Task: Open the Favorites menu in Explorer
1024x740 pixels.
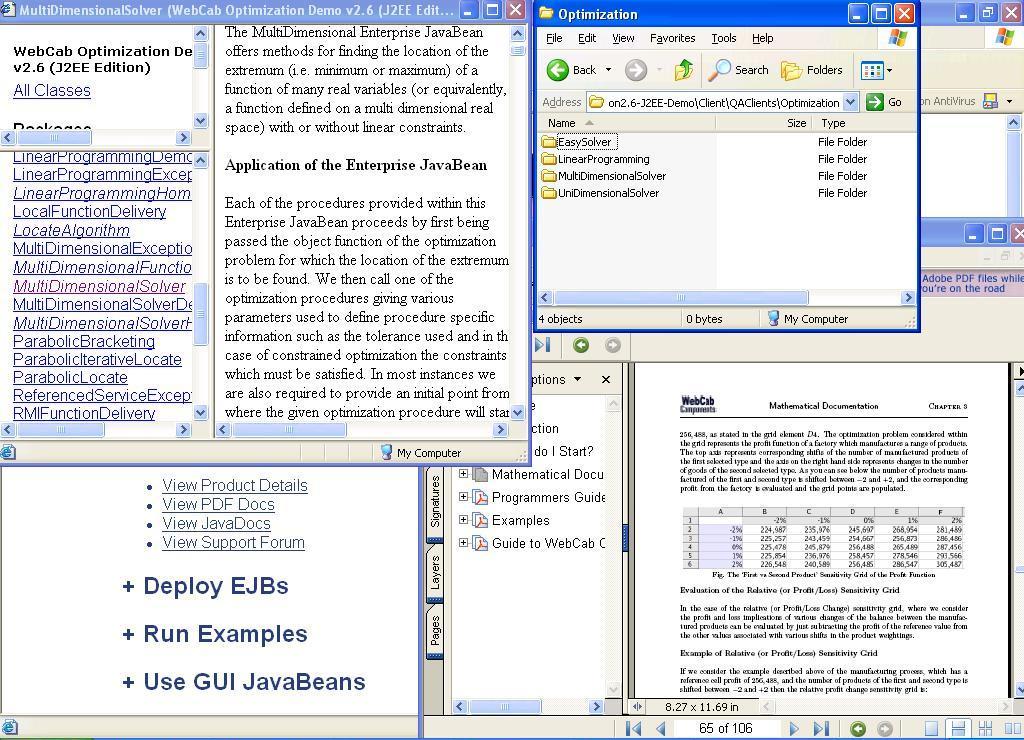Action: [x=673, y=39]
